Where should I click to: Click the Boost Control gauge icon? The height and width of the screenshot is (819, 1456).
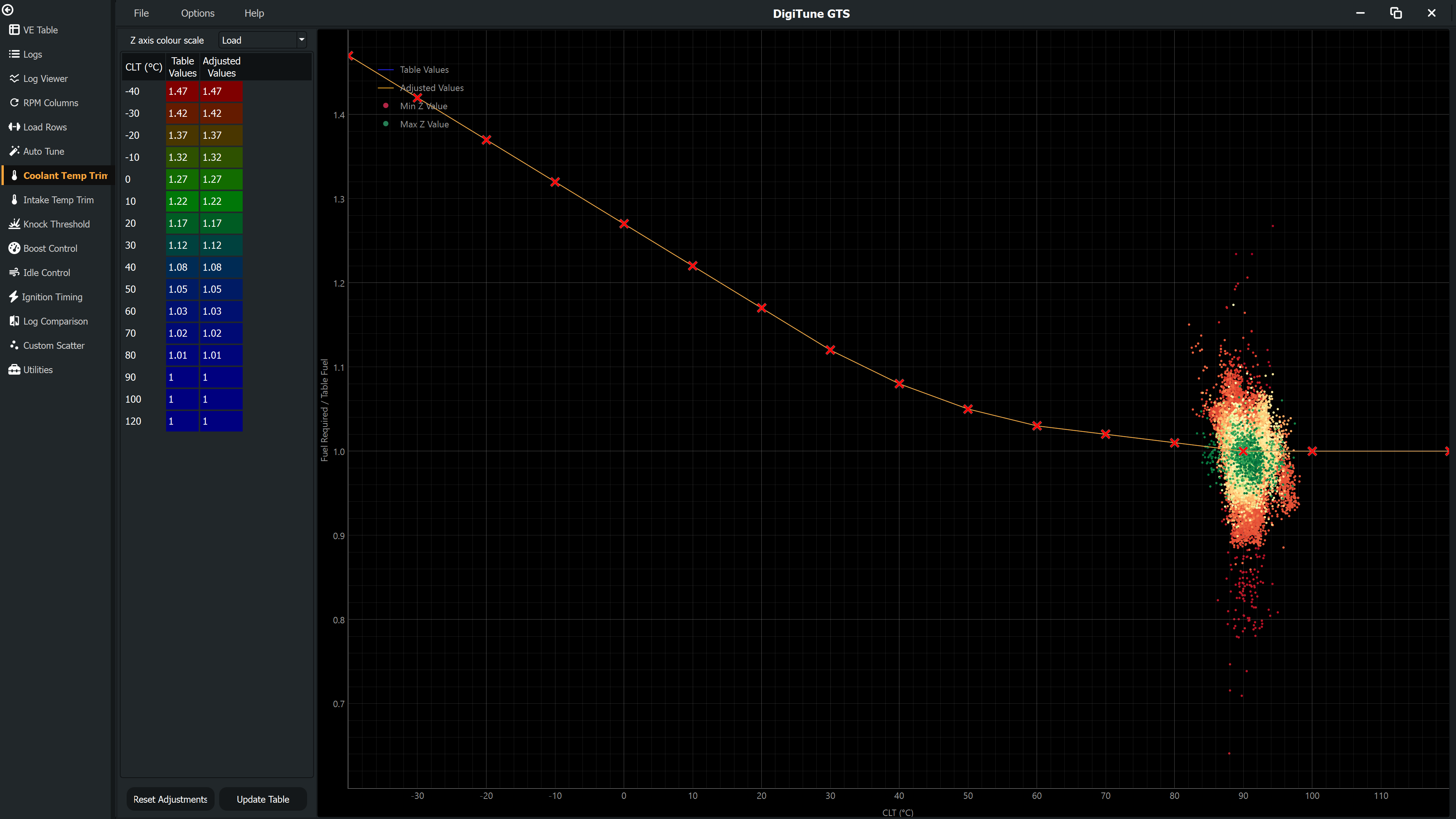pyautogui.click(x=14, y=249)
